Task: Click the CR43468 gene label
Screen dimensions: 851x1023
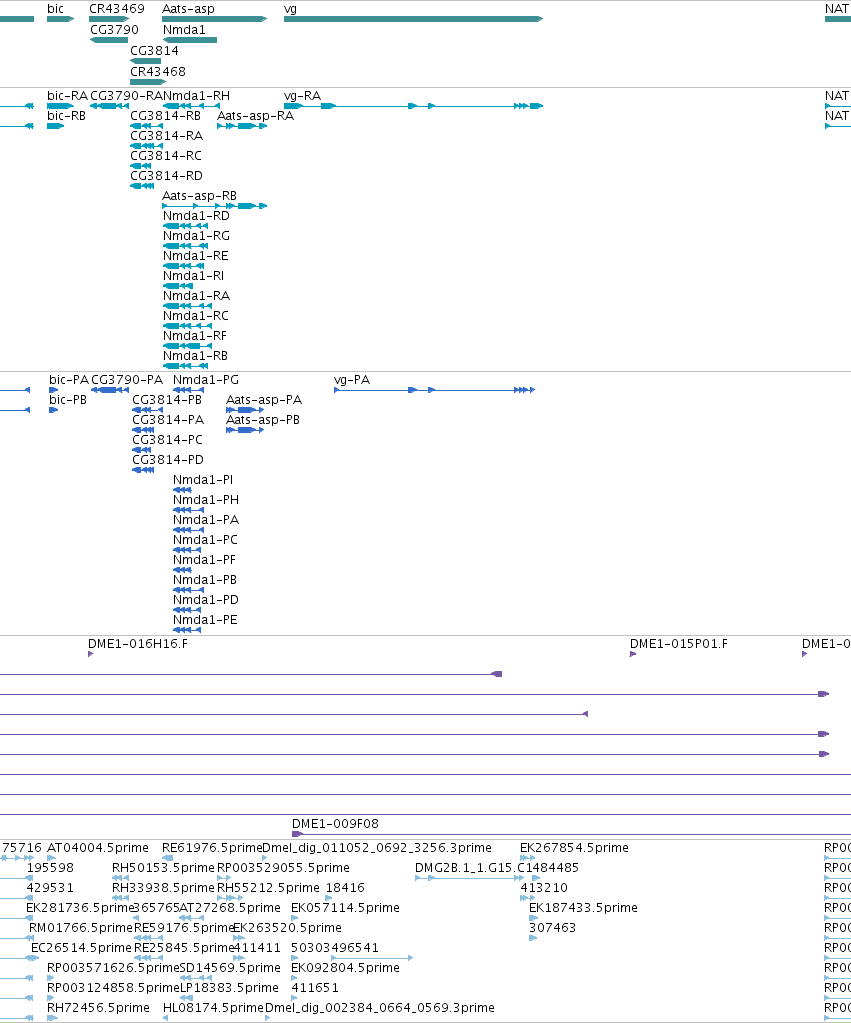Action: [158, 71]
